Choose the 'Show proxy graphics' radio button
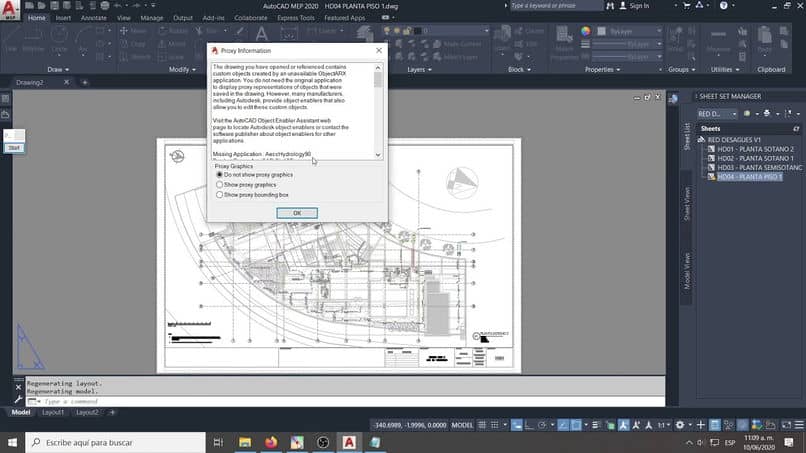Screen dimensions: 806x453 220,185
